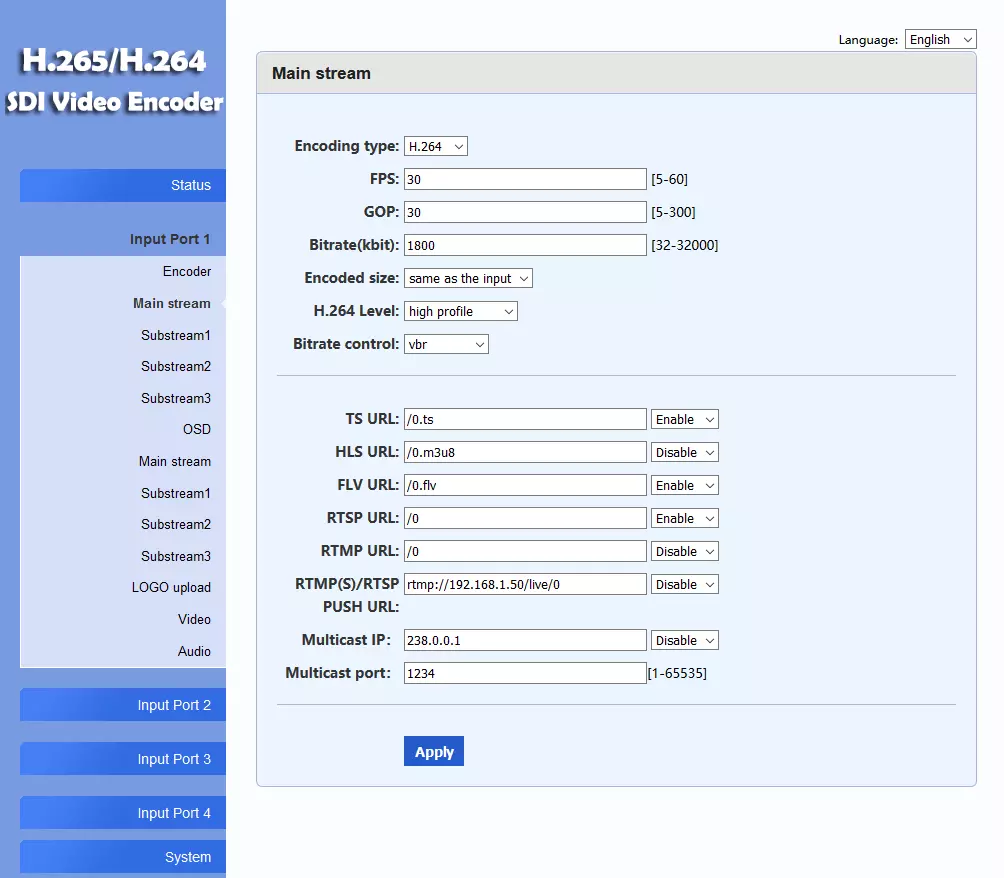Open Substream3 under OSD
The width and height of the screenshot is (1004, 878).
[x=175, y=556]
